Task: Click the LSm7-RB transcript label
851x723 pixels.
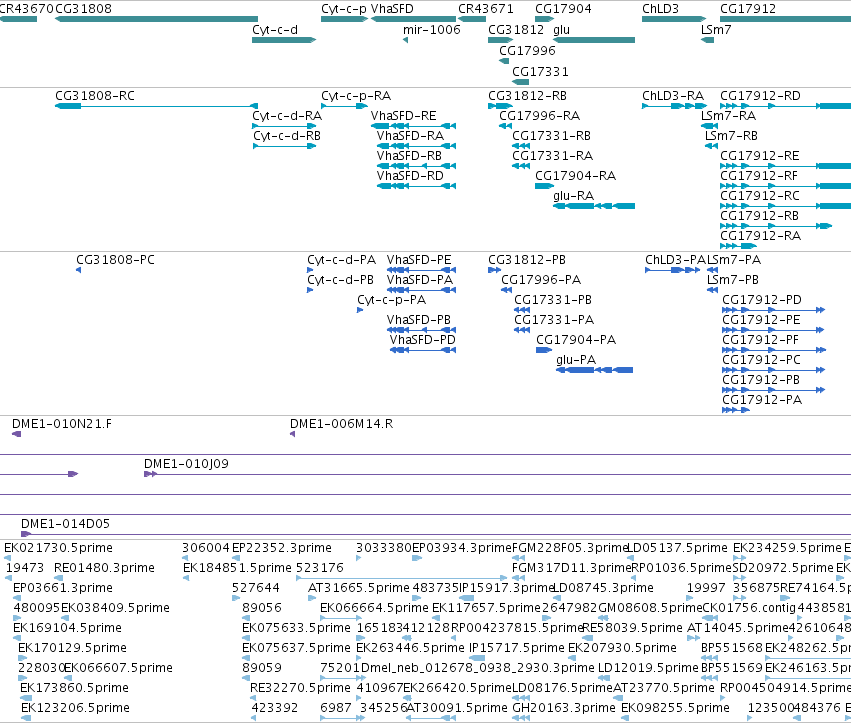Action: pyautogui.click(x=731, y=136)
